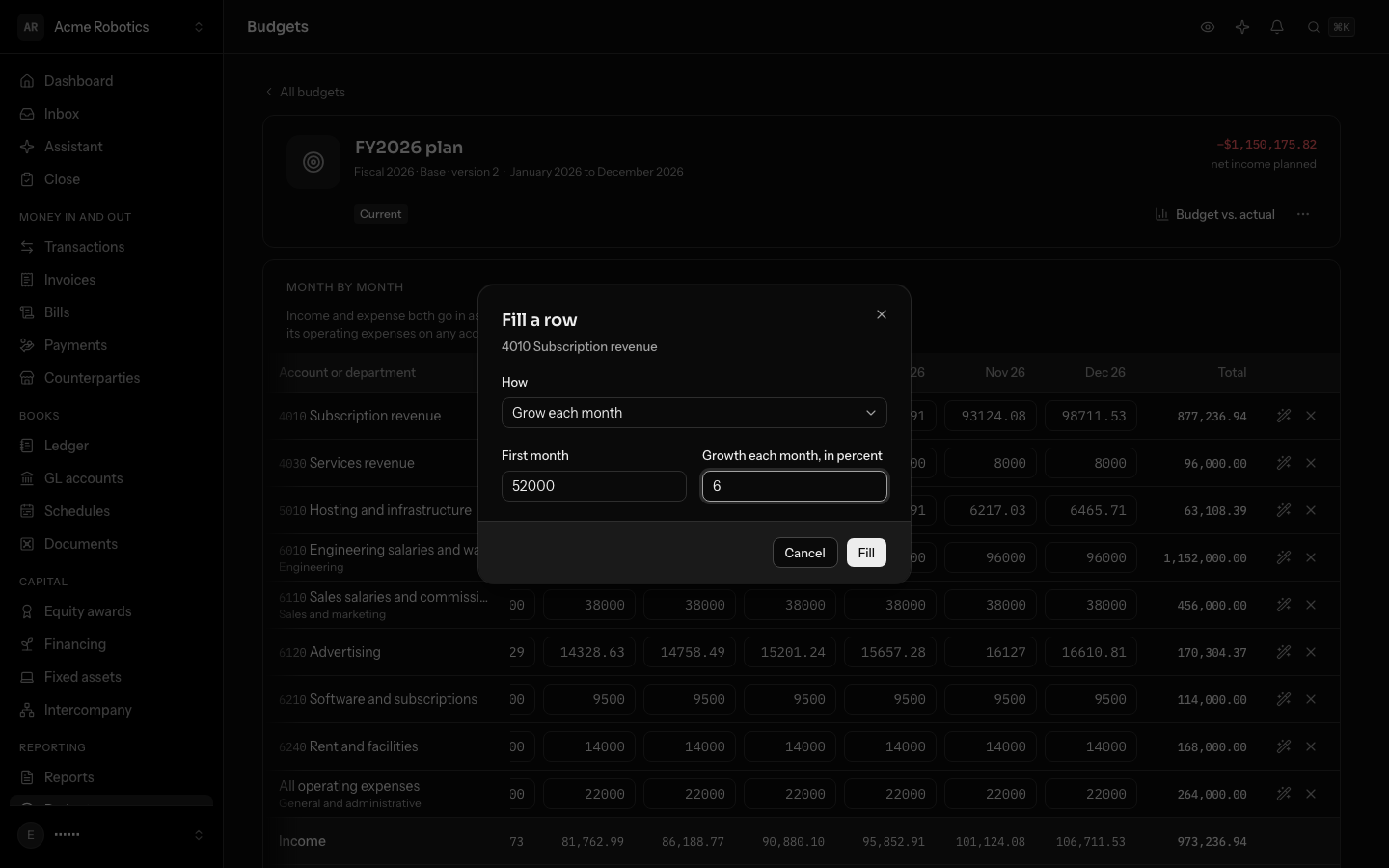Click the Dec 26 column header
1389x868 pixels.
click(1105, 372)
